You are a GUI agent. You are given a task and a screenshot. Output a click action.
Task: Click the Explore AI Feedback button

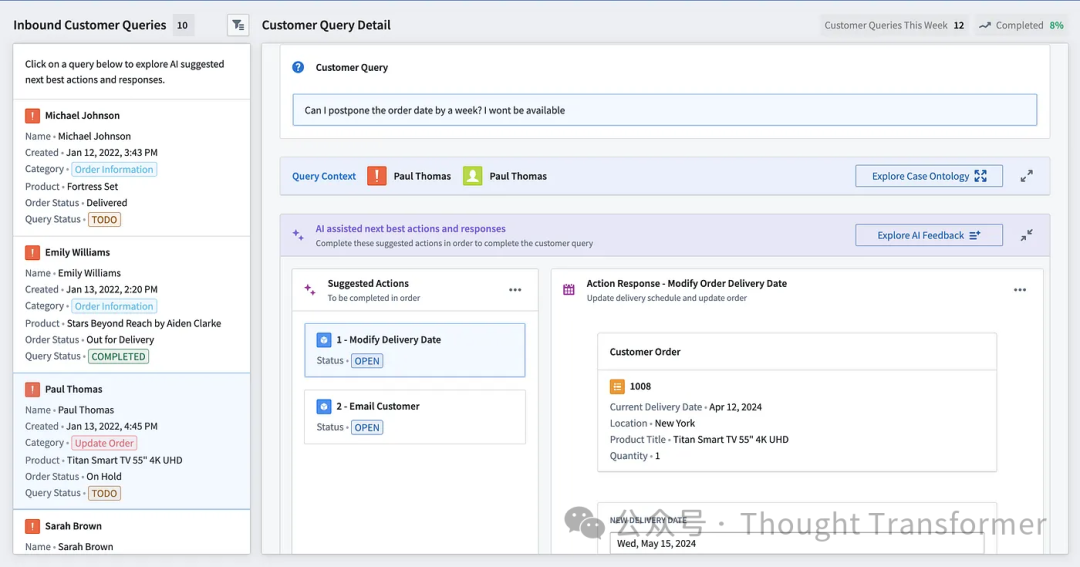point(929,235)
